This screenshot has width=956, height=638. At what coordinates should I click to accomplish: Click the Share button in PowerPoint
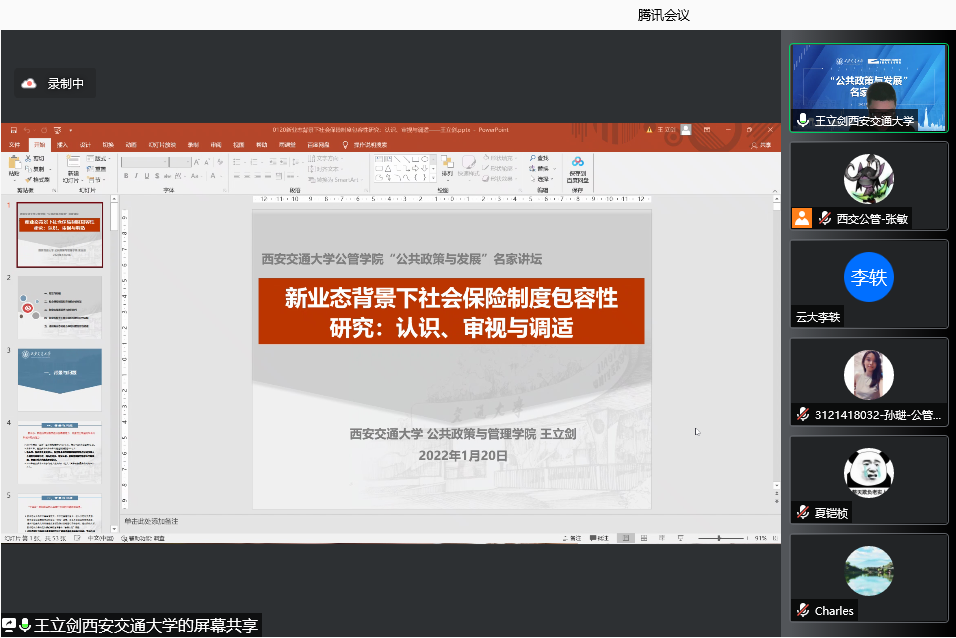pyautogui.click(x=762, y=144)
